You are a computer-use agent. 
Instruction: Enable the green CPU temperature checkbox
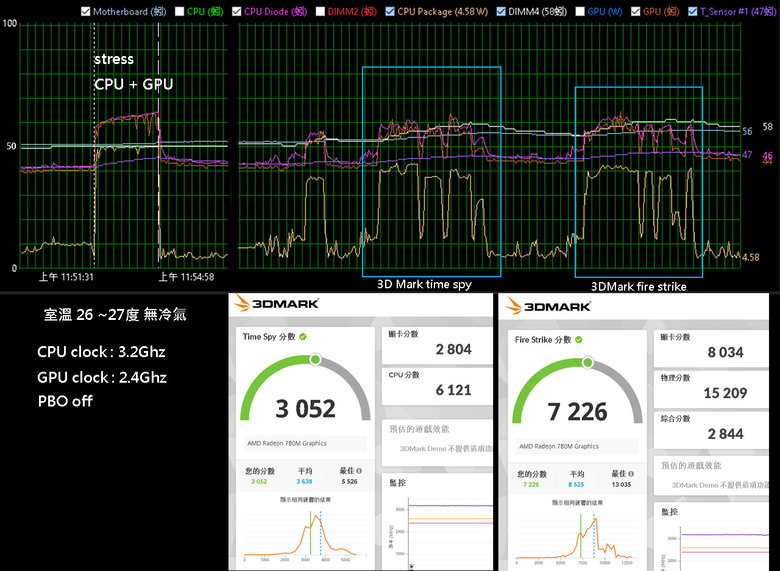(x=180, y=11)
